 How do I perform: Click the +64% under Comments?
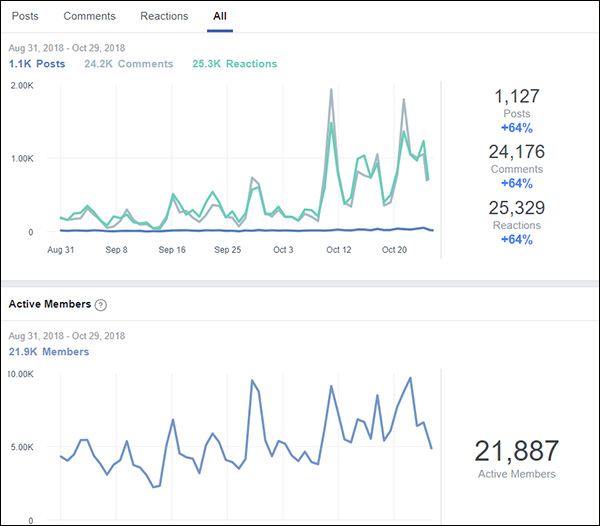[517, 183]
